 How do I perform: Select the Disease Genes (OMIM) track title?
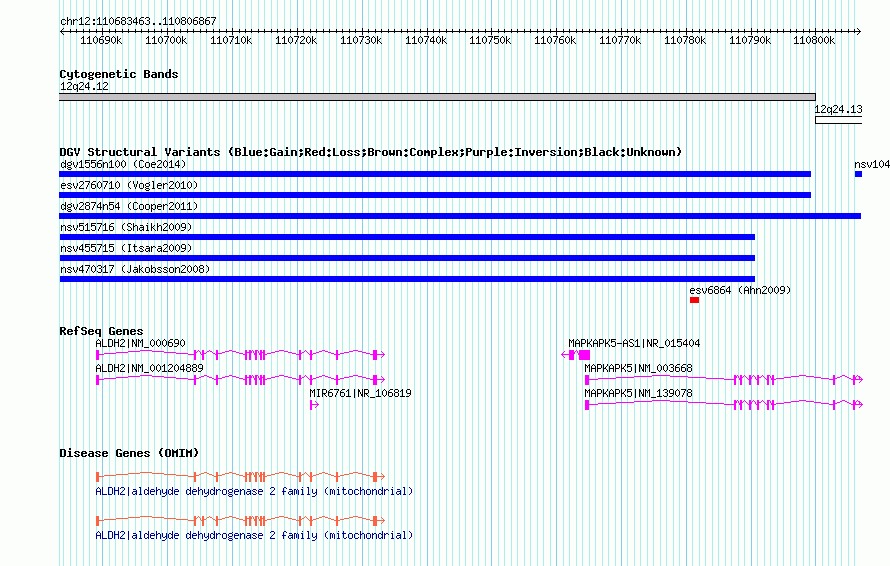coord(129,453)
